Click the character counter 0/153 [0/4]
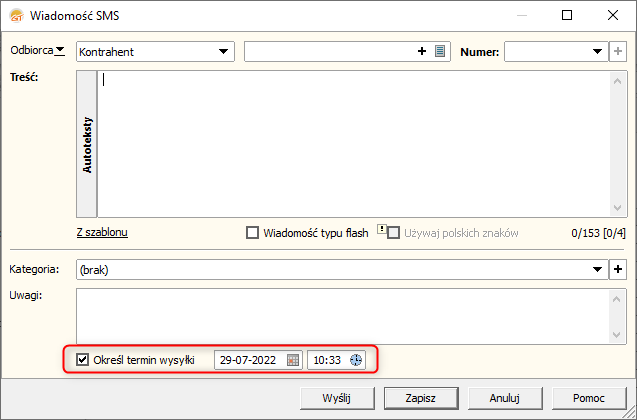The height and width of the screenshot is (420, 637). [x=598, y=233]
